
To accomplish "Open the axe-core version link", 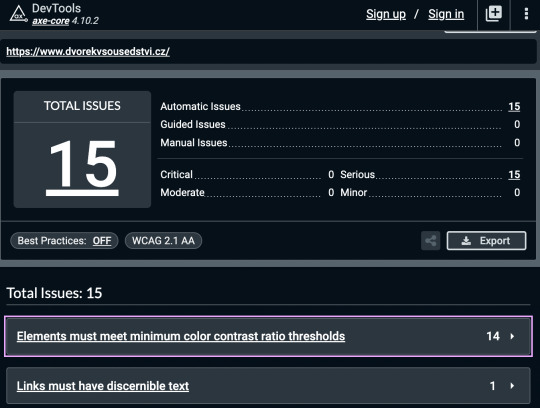I will [51, 21].
